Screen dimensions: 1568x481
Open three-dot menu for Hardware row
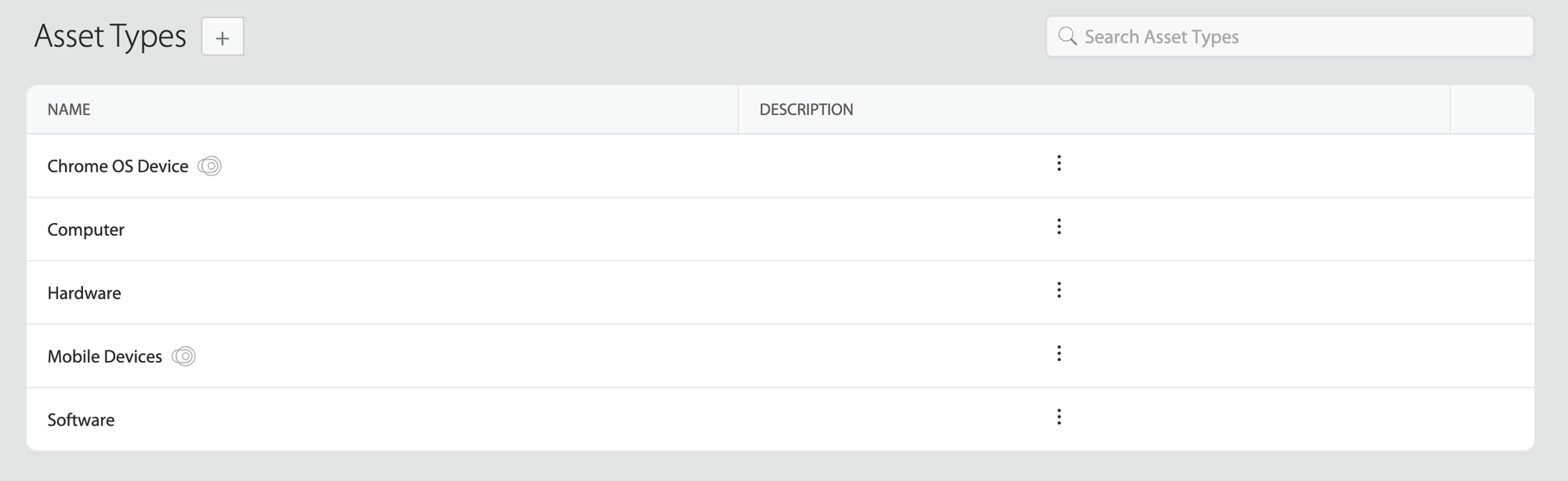1058,290
